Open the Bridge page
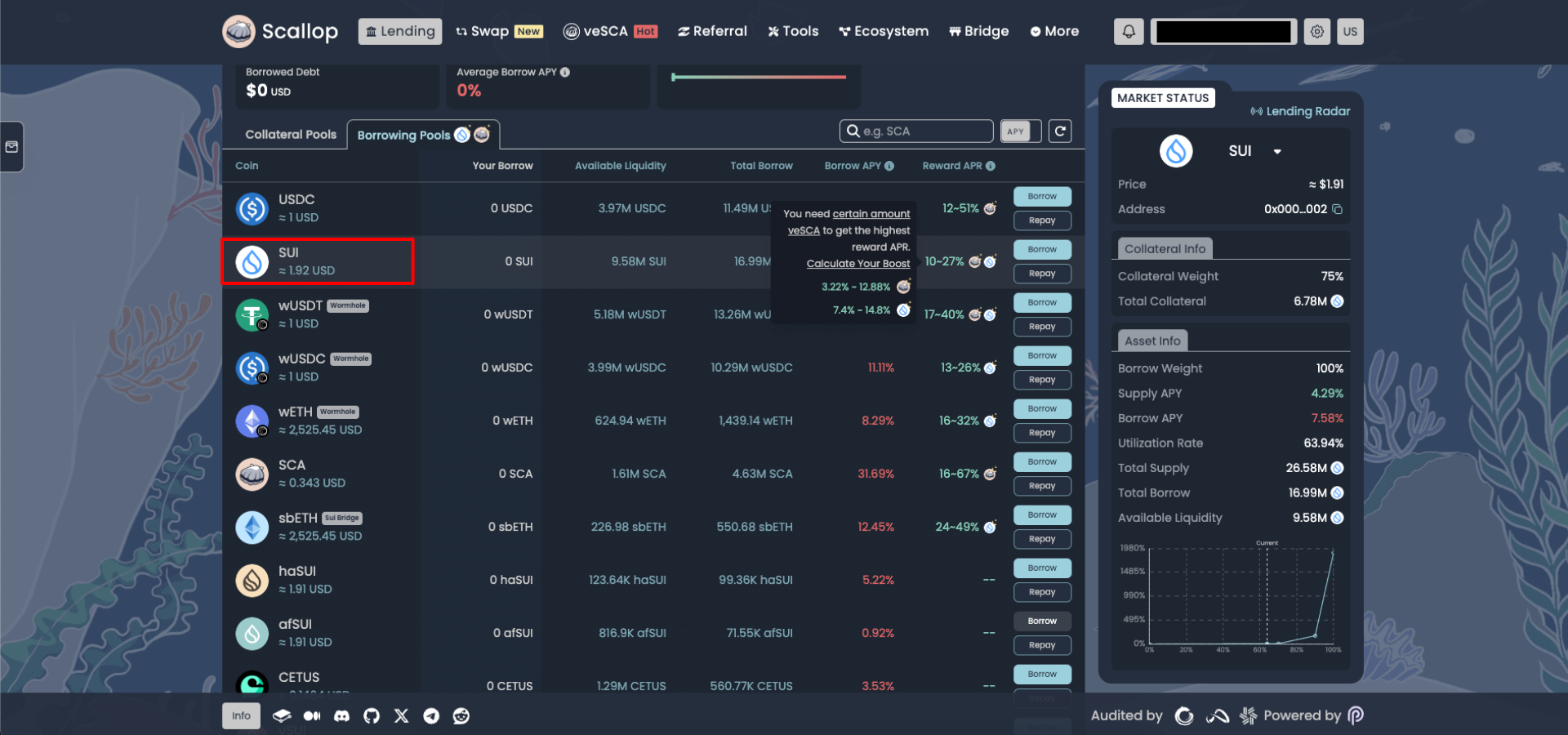Image resolution: width=1568 pixels, height=735 pixels. [x=979, y=31]
